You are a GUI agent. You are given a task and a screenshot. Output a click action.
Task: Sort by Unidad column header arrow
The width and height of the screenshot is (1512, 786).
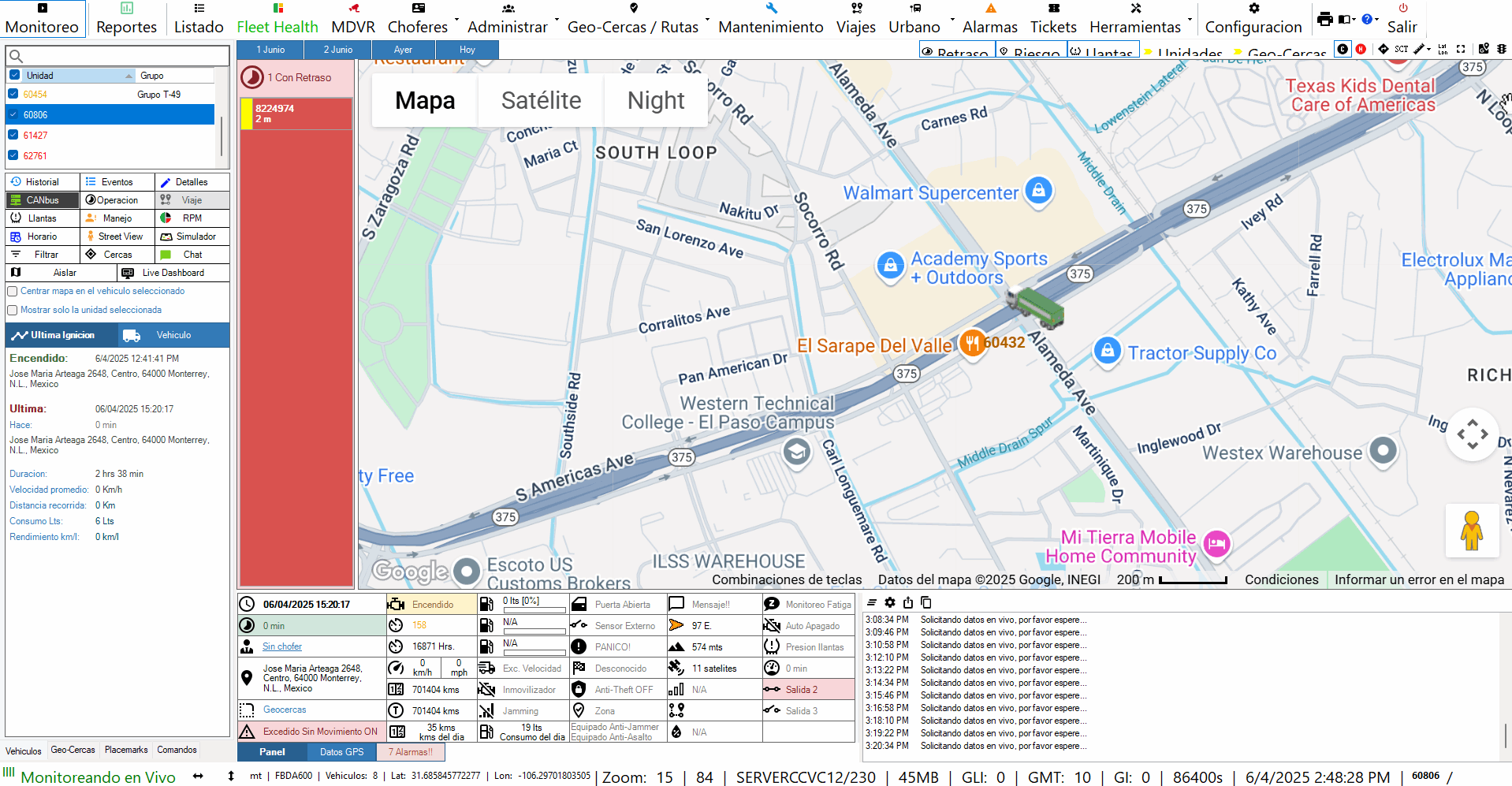[129, 76]
